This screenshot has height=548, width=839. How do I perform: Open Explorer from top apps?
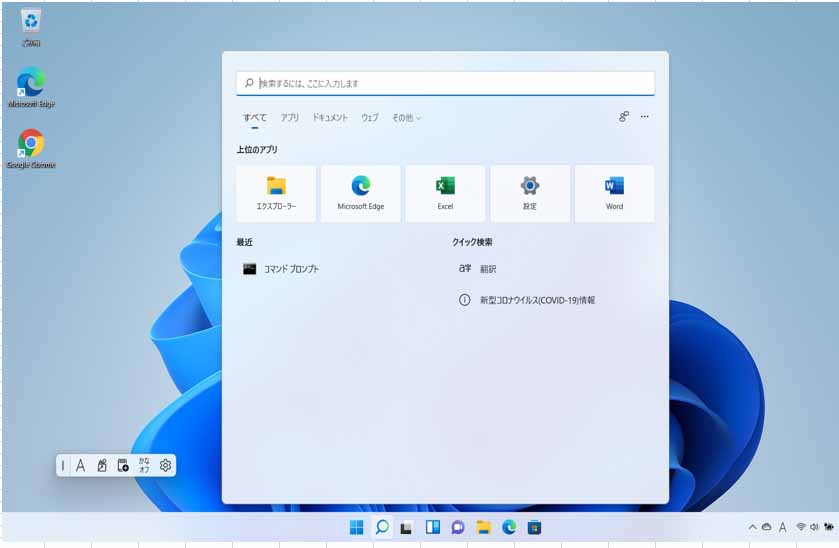(276, 193)
